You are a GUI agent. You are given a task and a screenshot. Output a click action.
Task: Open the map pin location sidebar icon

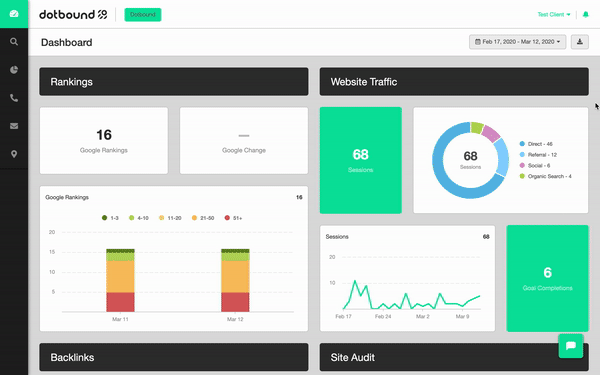pyautogui.click(x=14, y=154)
